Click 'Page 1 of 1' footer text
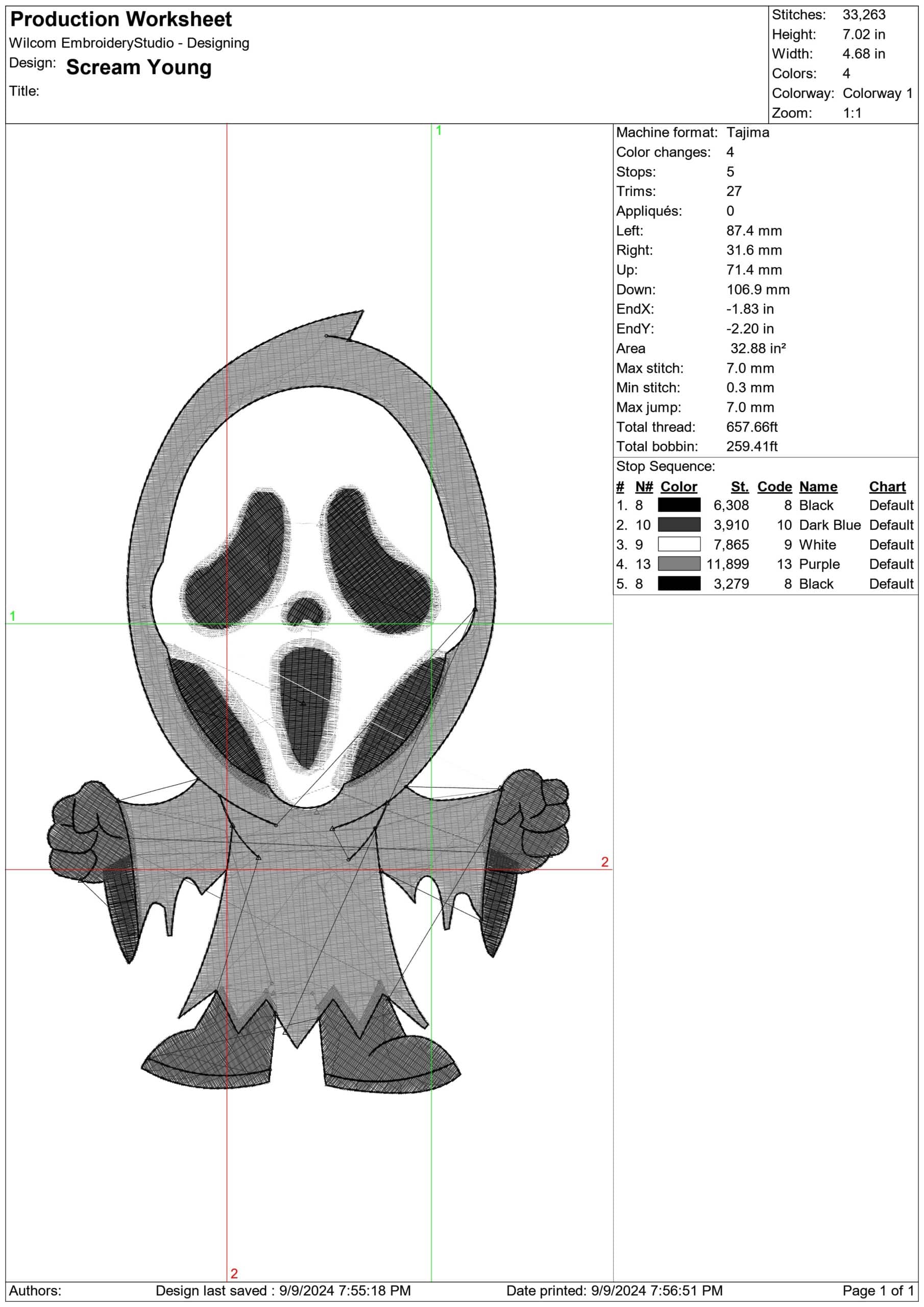This screenshot has width=924, height=1307. point(879,1291)
